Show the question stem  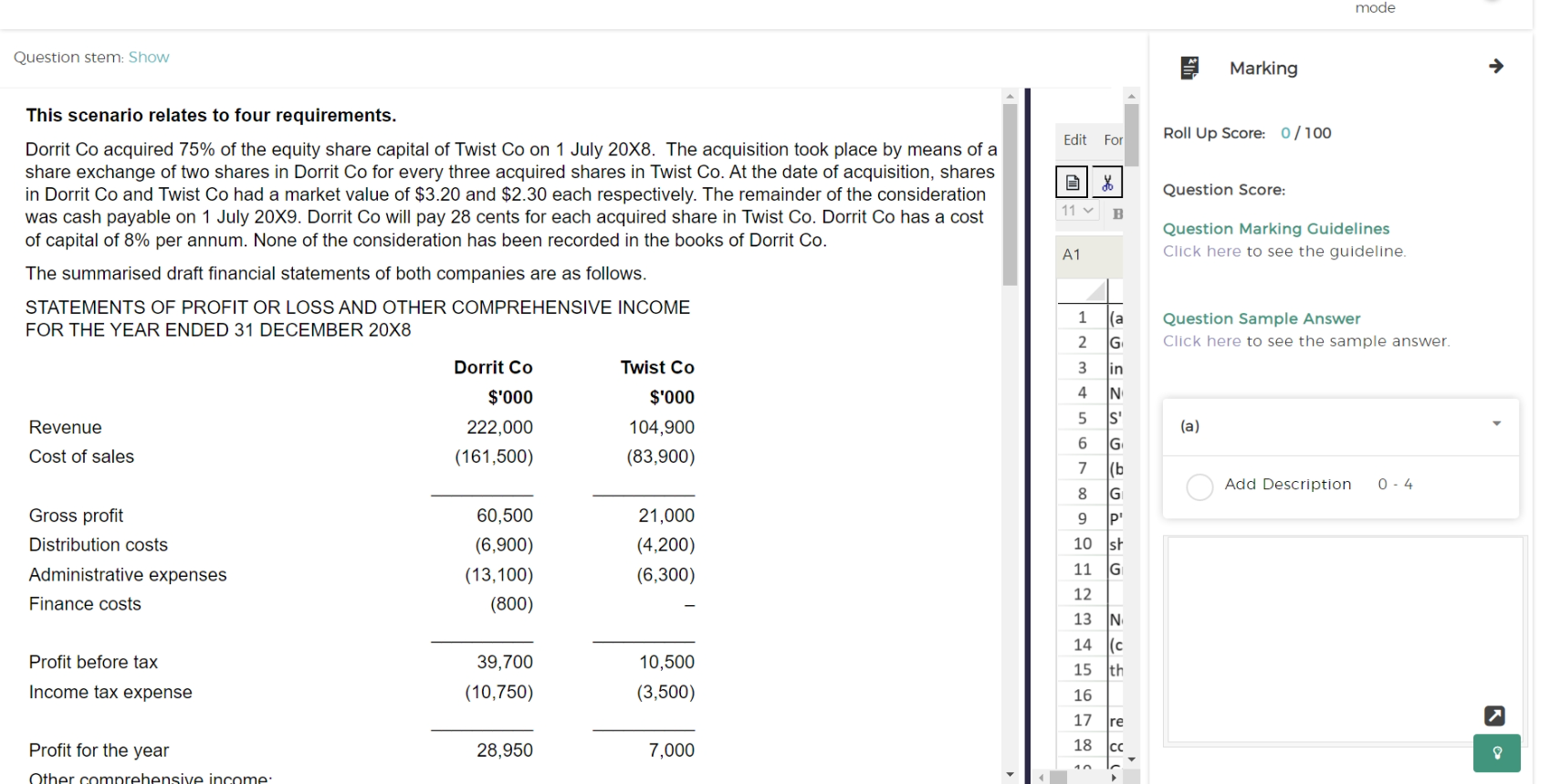(x=149, y=57)
